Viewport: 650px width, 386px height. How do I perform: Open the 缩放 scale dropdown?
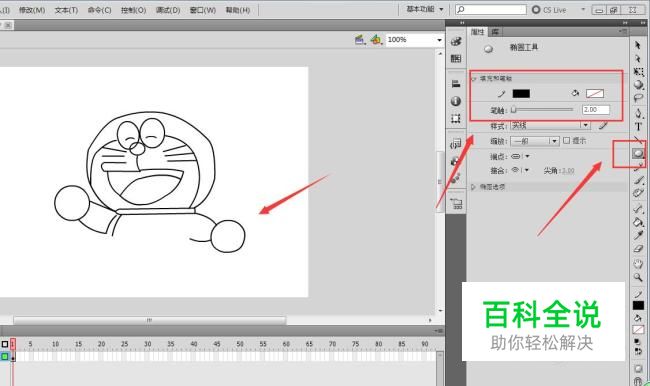pyautogui.click(x=535, y=141)
